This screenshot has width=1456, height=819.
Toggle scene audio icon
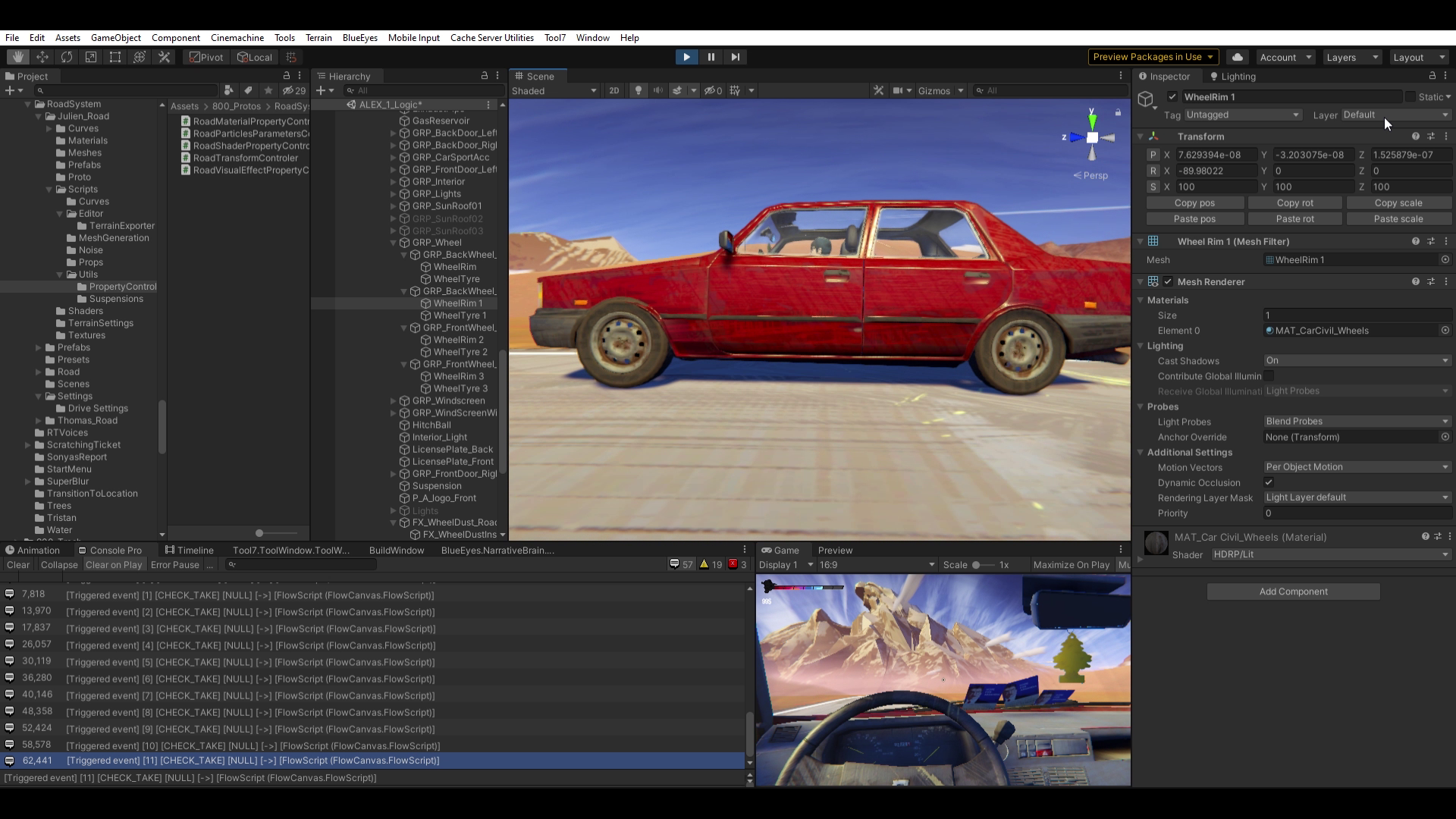coord(658,90)
